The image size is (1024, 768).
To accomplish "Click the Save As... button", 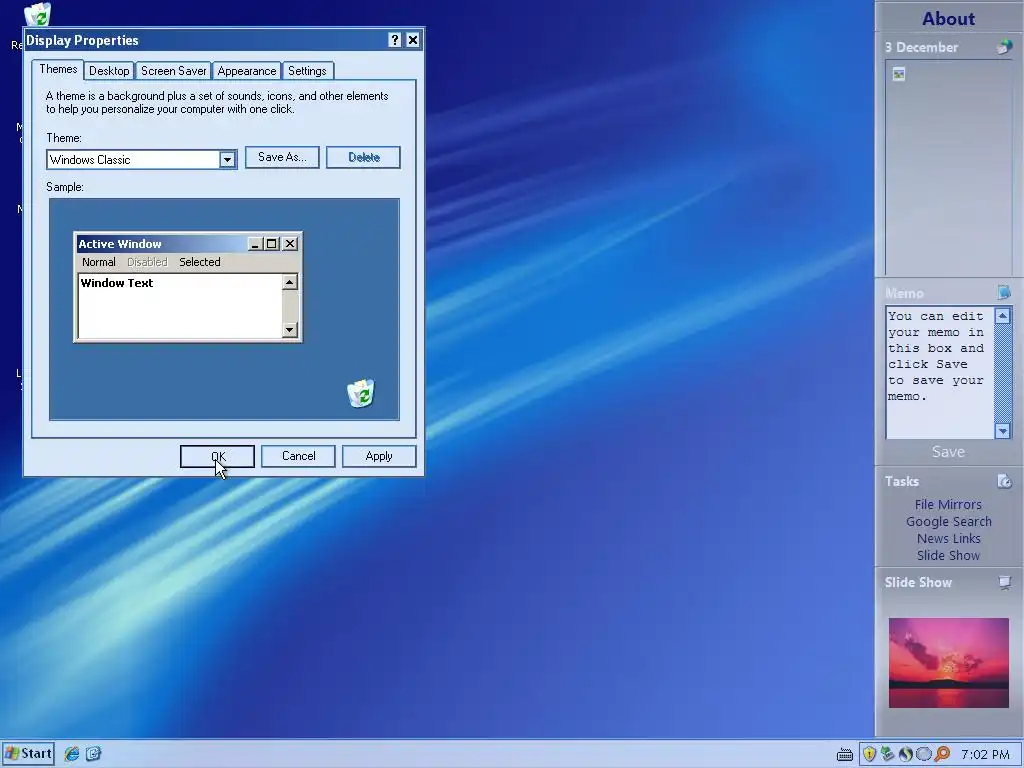I will [282, 157].
